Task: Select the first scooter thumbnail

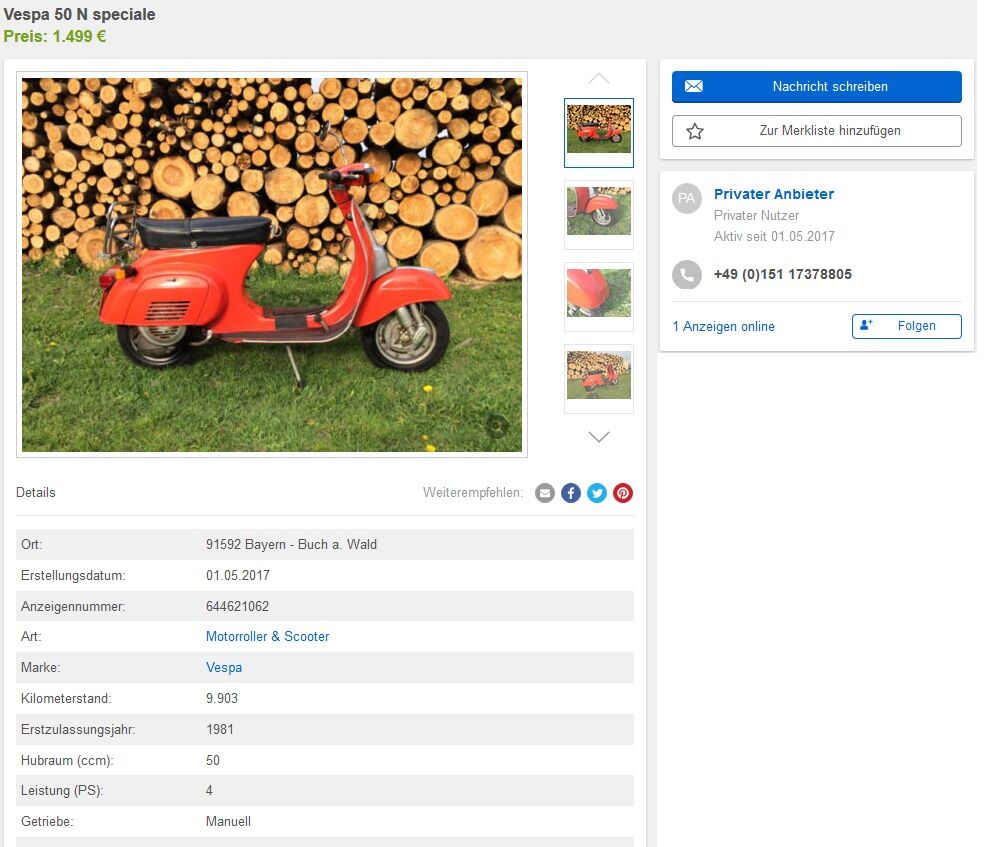Action: click(x=598, y=132)
